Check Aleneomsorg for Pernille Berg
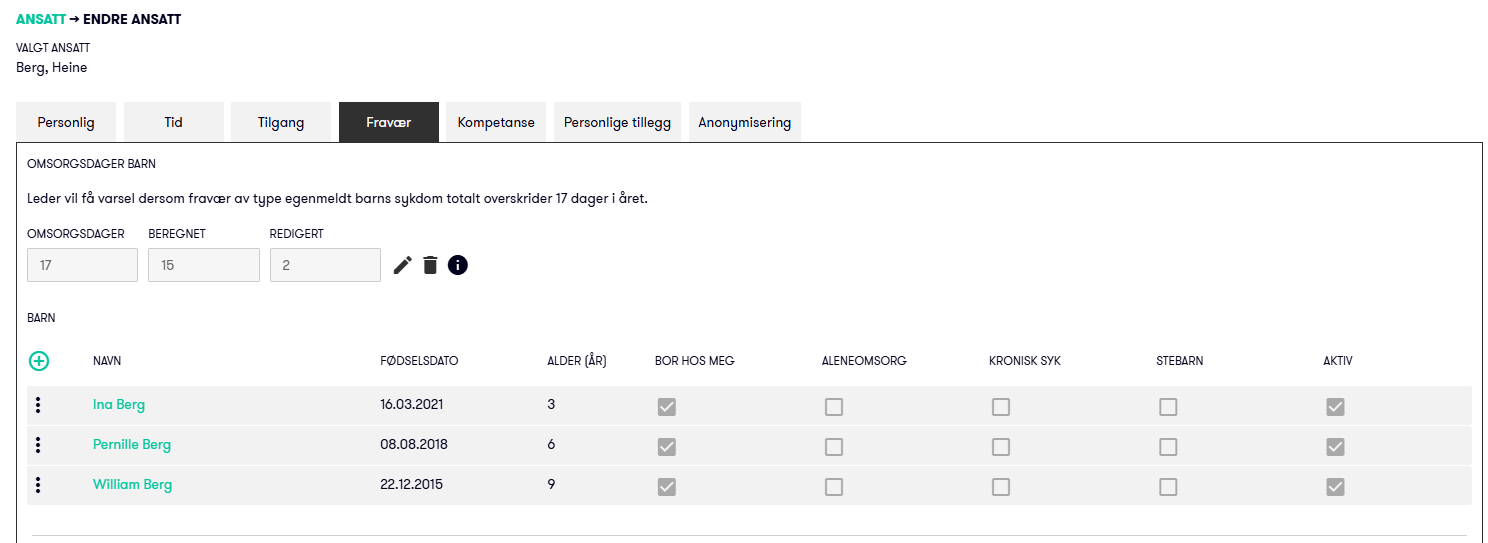The width and height of the screenshot is (1488, 543). [834, 447]
